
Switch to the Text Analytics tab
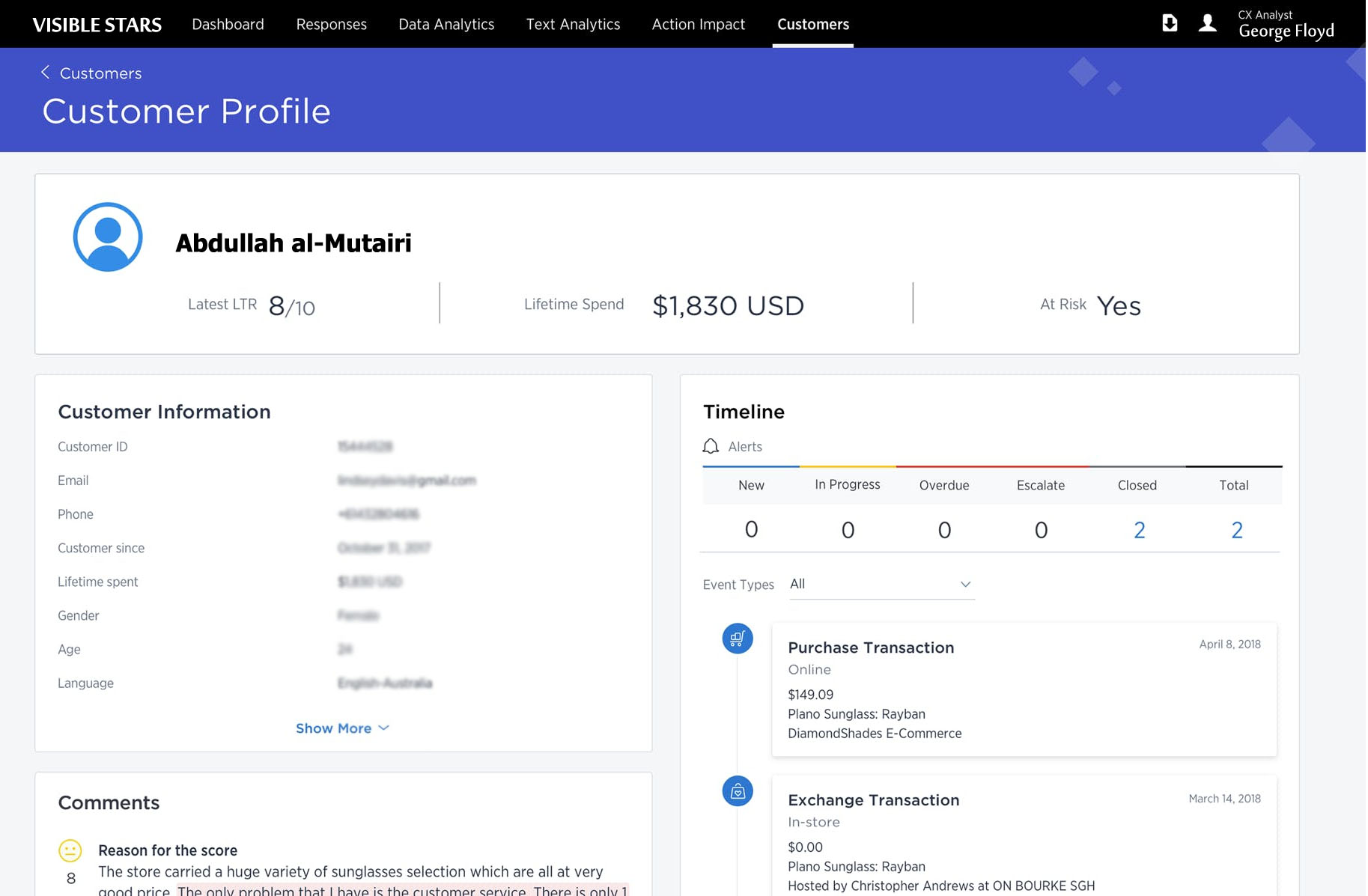point(573,24)
